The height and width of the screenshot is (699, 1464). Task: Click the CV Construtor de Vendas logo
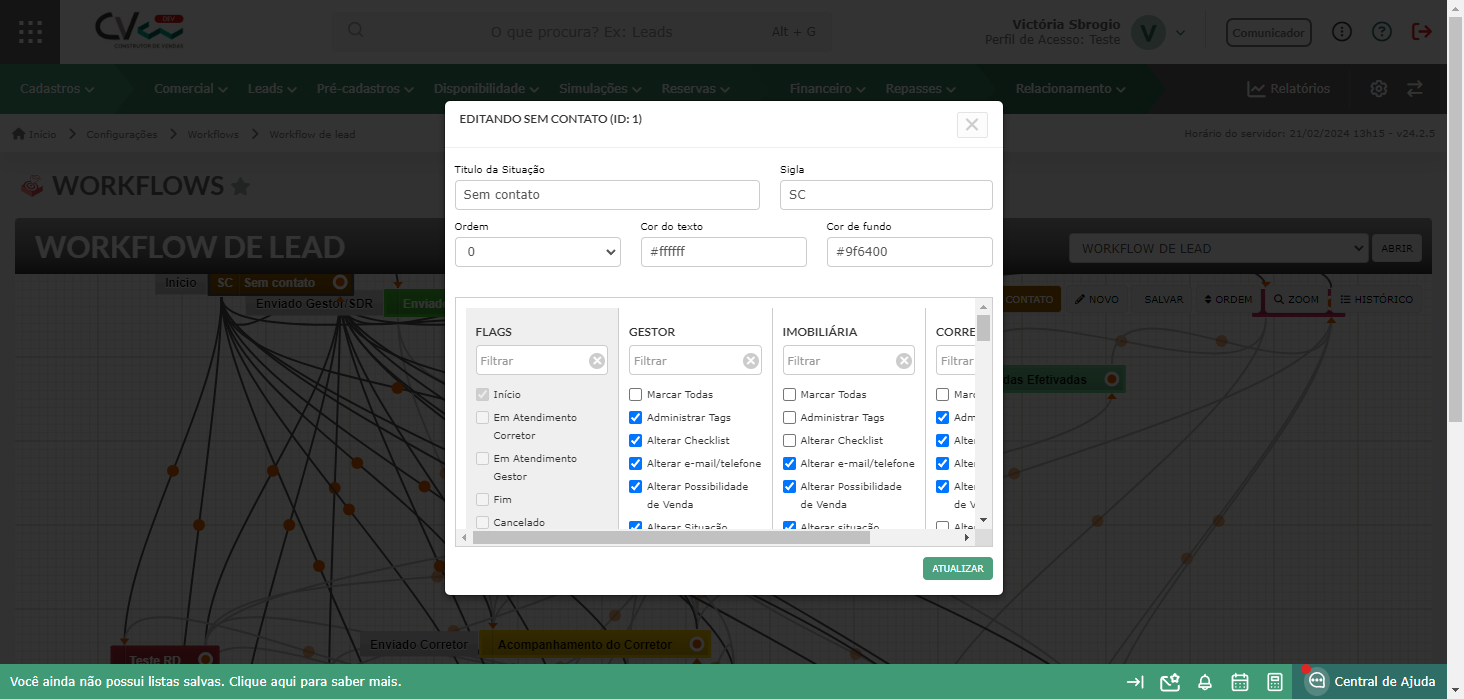click(x=140, y=31)
